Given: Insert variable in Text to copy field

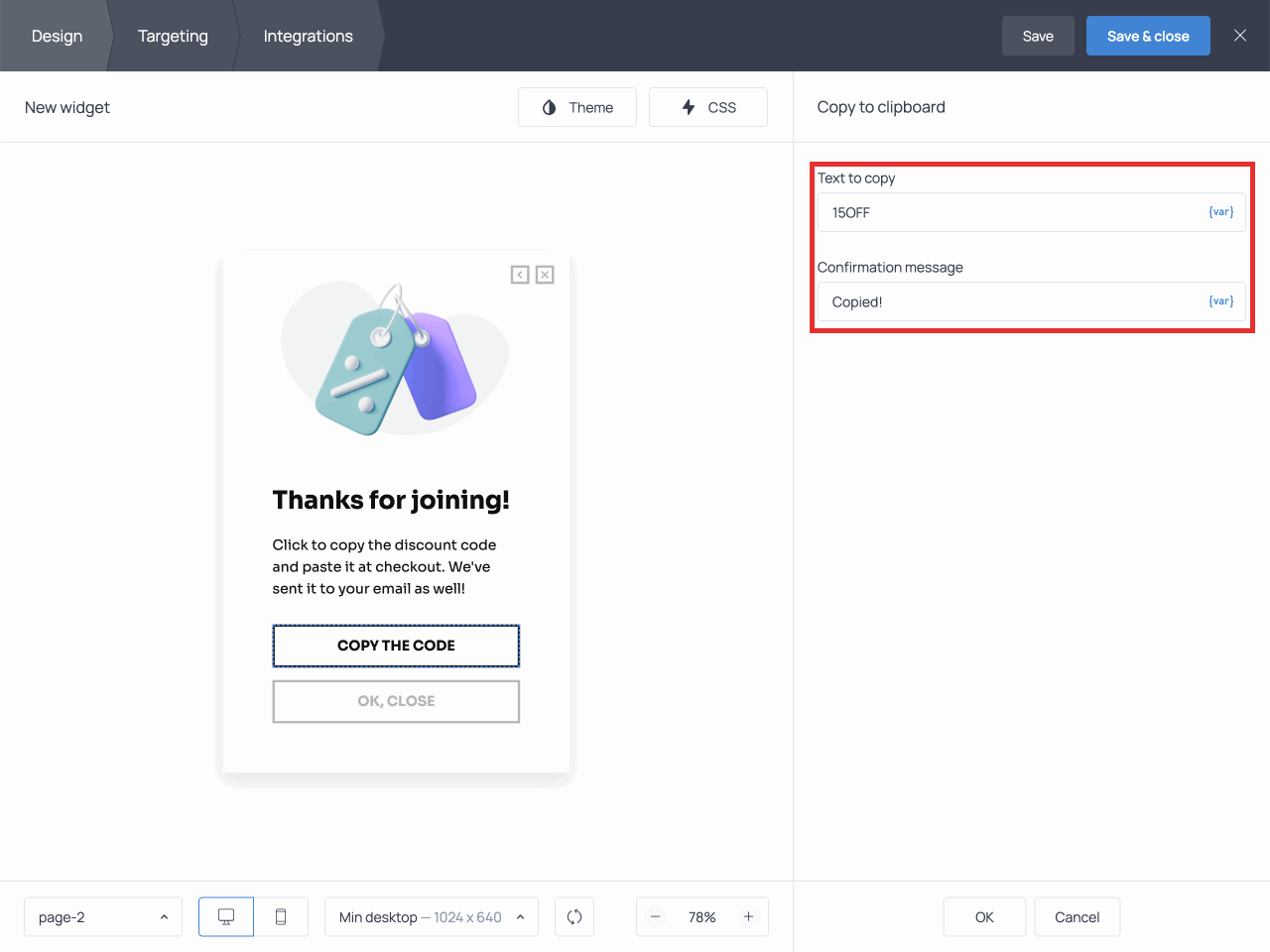Looking at the screenshot, I should pyautogui.click(x=1220, y=212).
